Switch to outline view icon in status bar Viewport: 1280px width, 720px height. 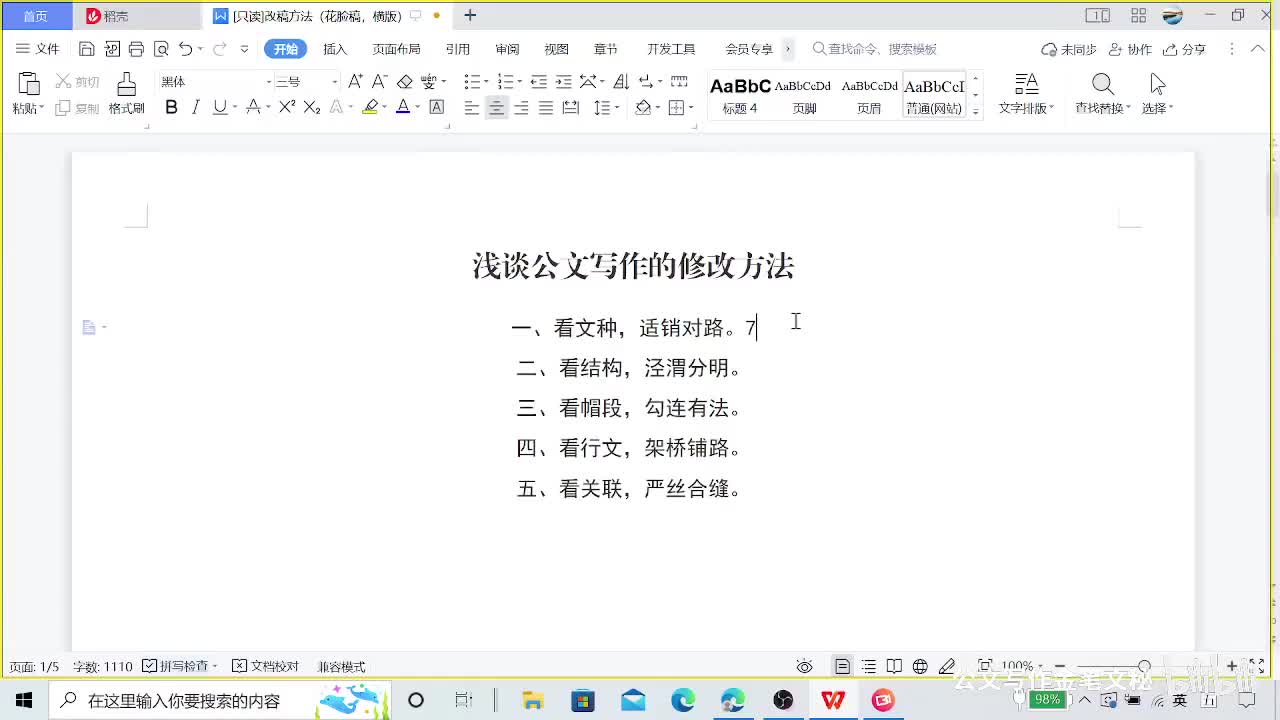coord(869,666)
